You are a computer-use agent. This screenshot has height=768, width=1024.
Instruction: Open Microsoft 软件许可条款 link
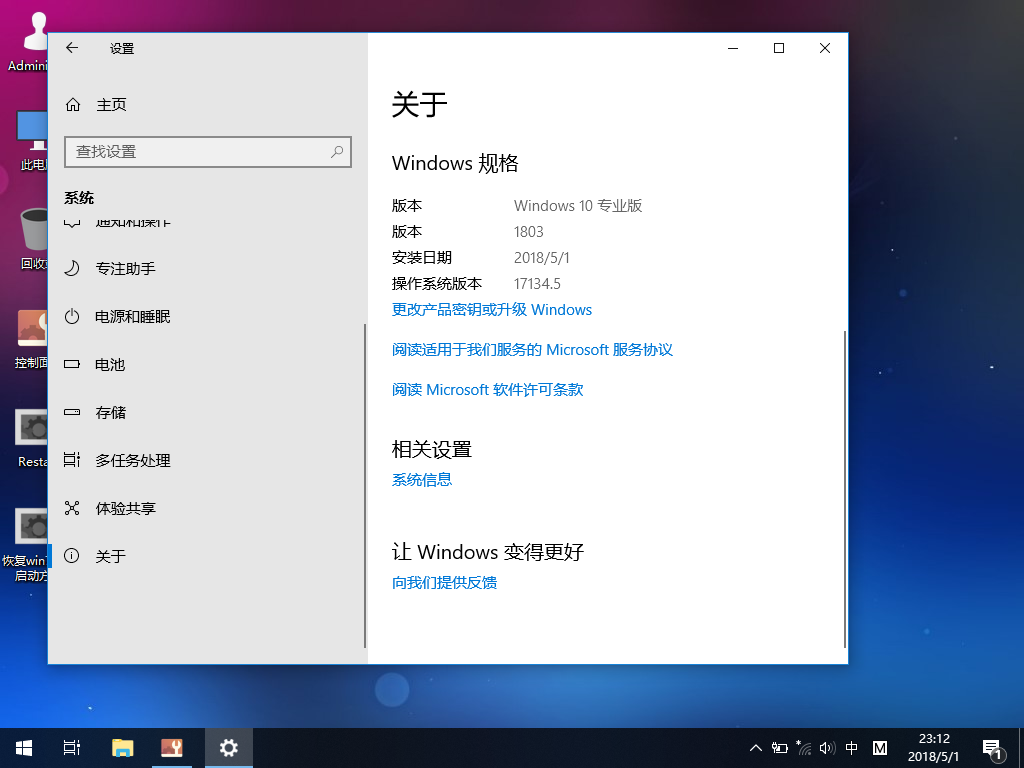point(487,390)
